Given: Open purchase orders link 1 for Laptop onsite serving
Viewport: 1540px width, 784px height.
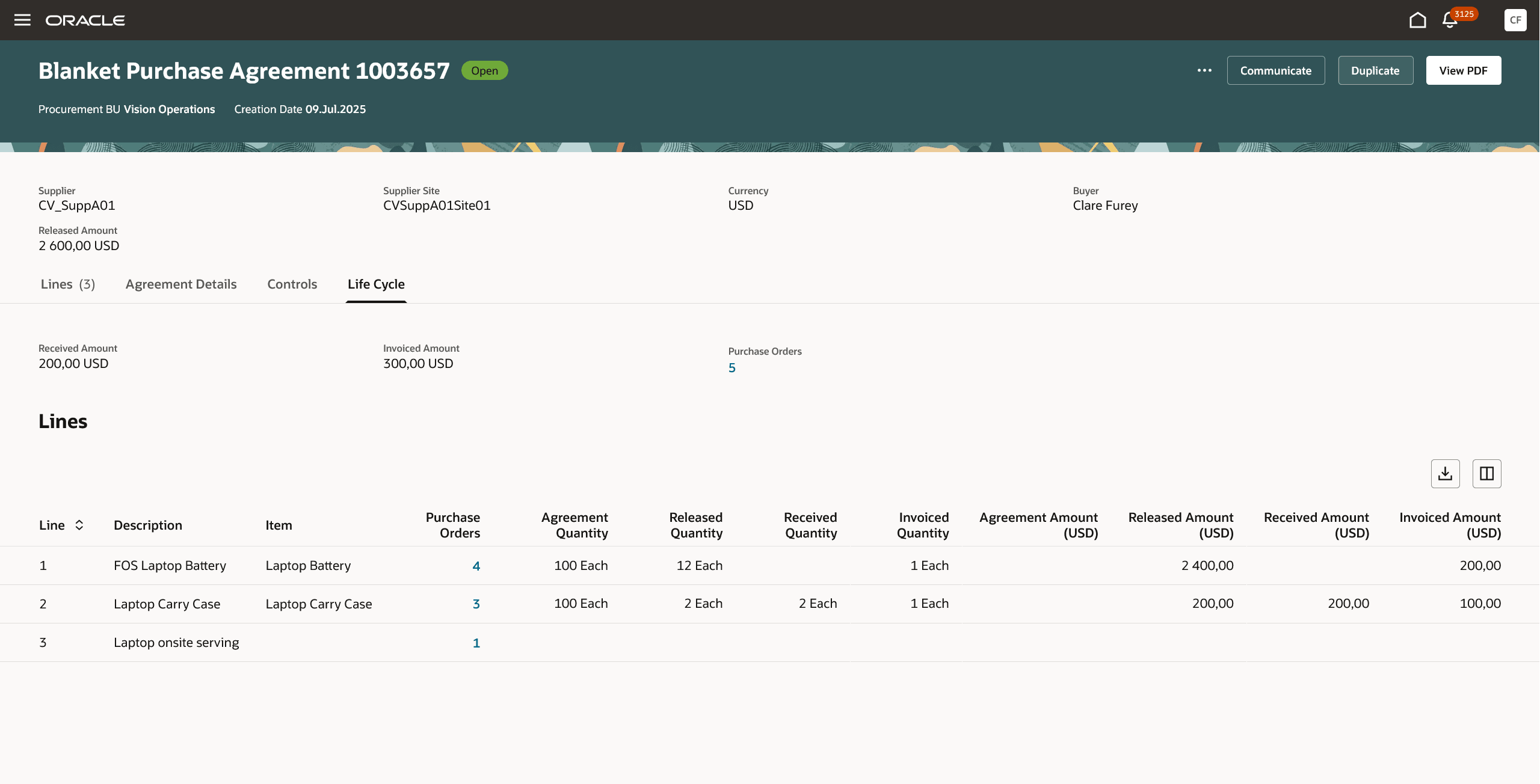Looking at the screenshot, I should click(x=476, y=643).
